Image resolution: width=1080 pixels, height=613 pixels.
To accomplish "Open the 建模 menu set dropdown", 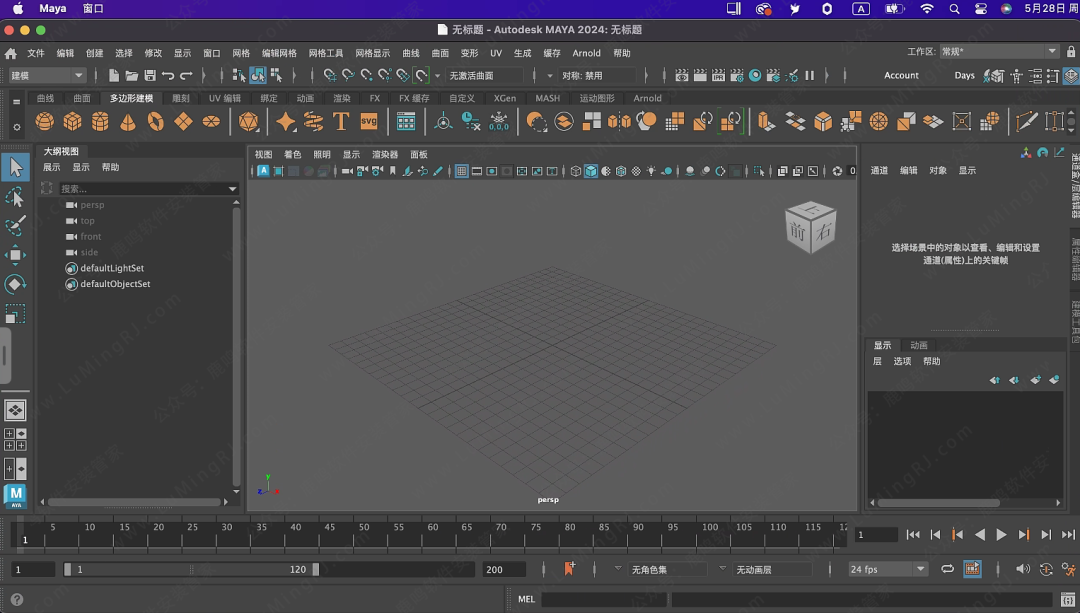I will coord(47,75).
